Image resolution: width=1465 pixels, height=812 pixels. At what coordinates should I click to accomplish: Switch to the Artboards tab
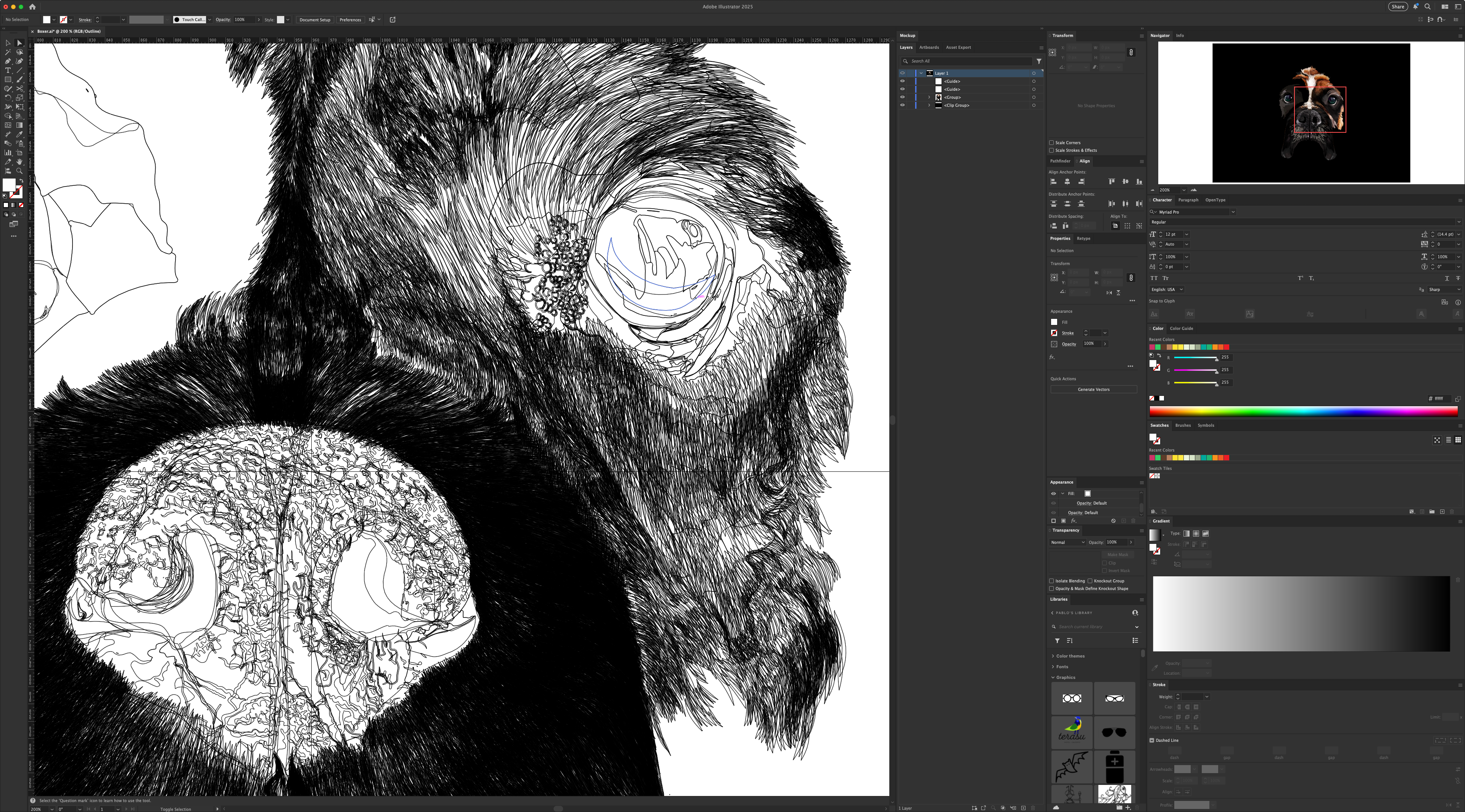pyautogui.click(x=929, y=47)
